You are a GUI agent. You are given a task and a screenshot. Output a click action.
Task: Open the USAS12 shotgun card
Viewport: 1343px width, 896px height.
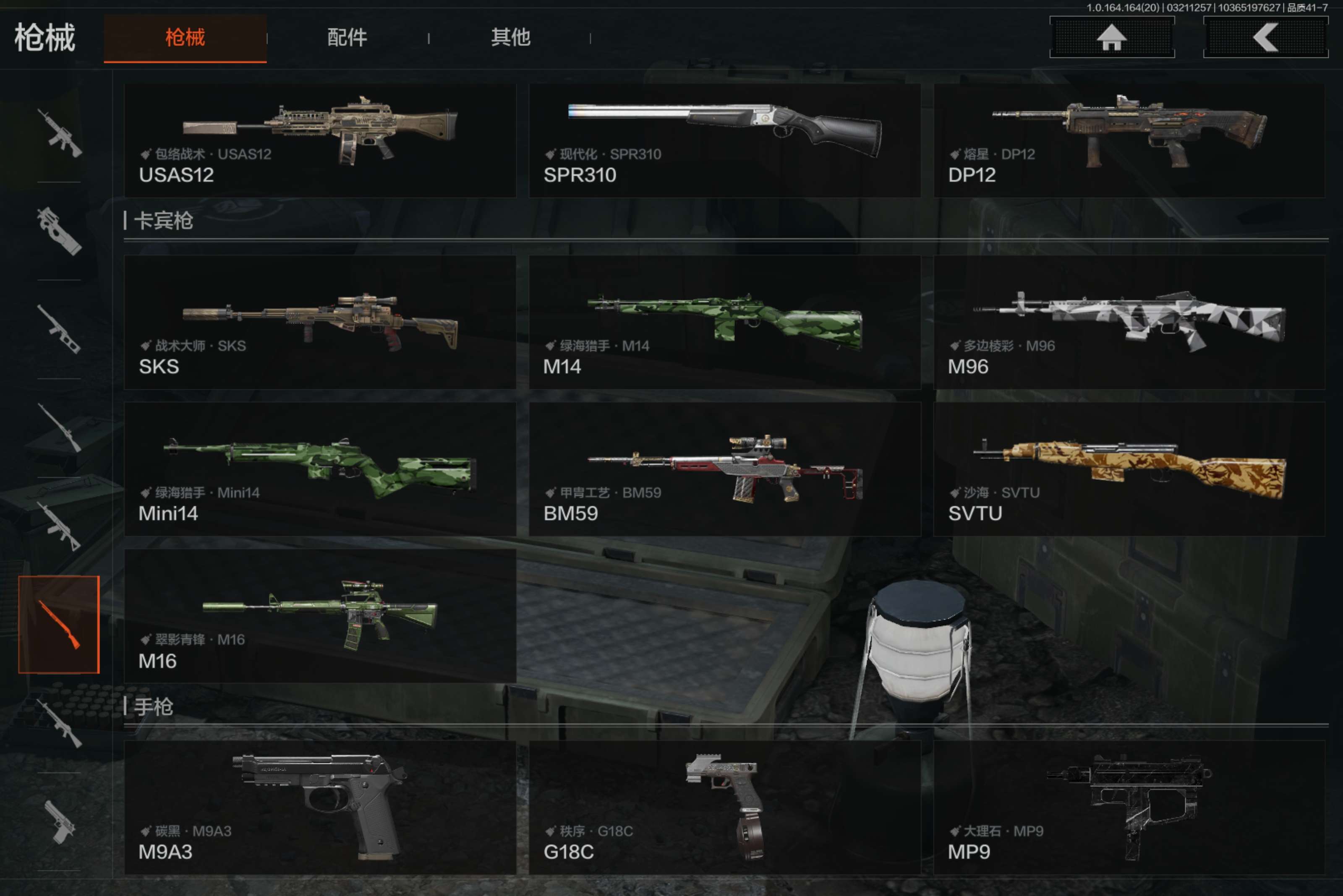coord(320,141)
